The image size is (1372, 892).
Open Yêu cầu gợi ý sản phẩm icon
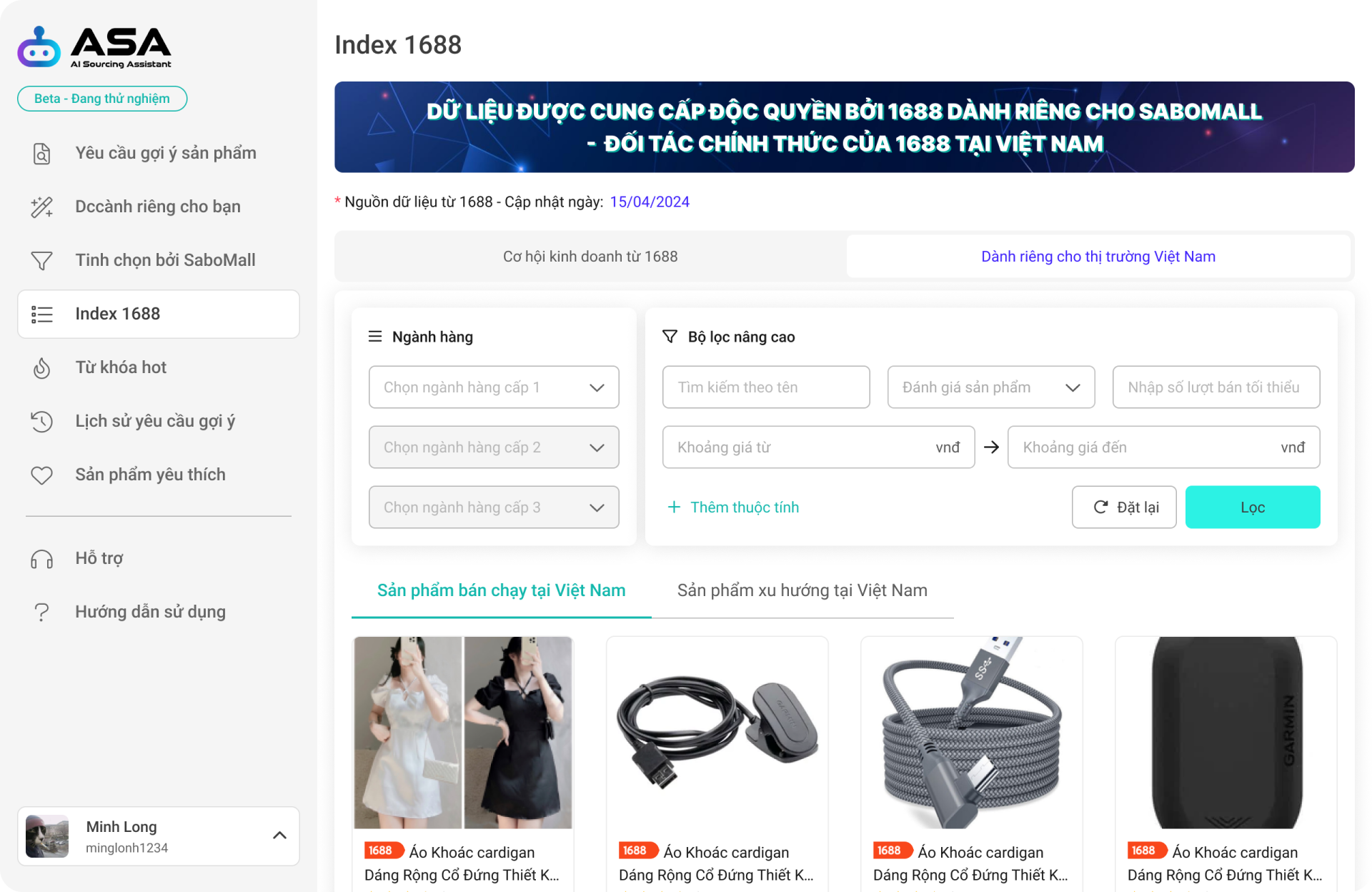pyautogui.click(x=42, y=154)
